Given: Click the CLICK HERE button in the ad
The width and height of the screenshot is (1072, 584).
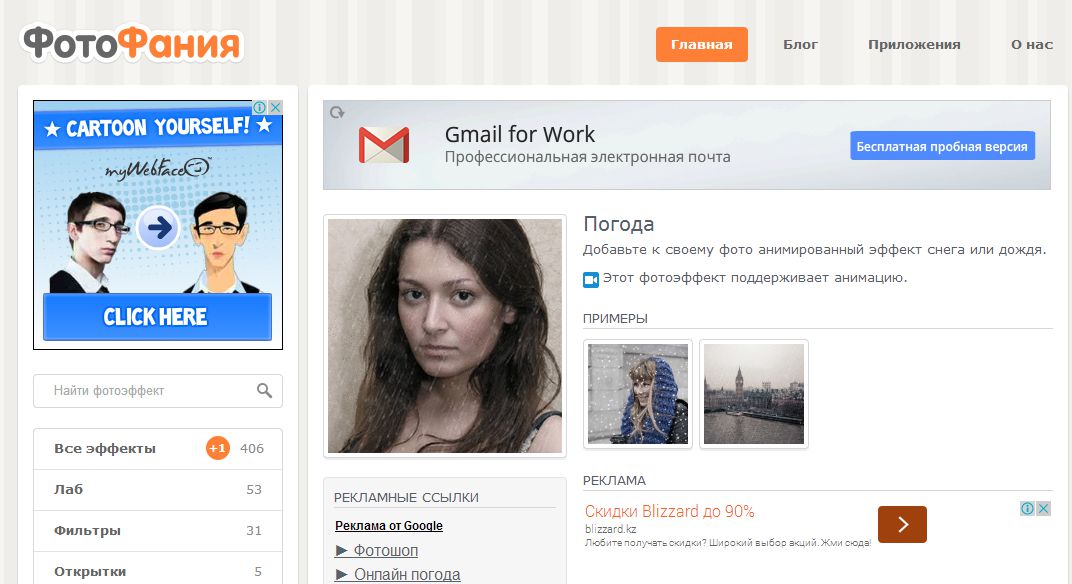Looking at the screenshot, I should coord(157,317).
